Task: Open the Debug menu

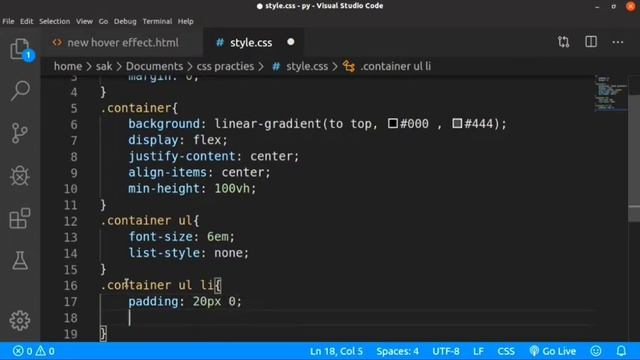Action: pos(125,21)
